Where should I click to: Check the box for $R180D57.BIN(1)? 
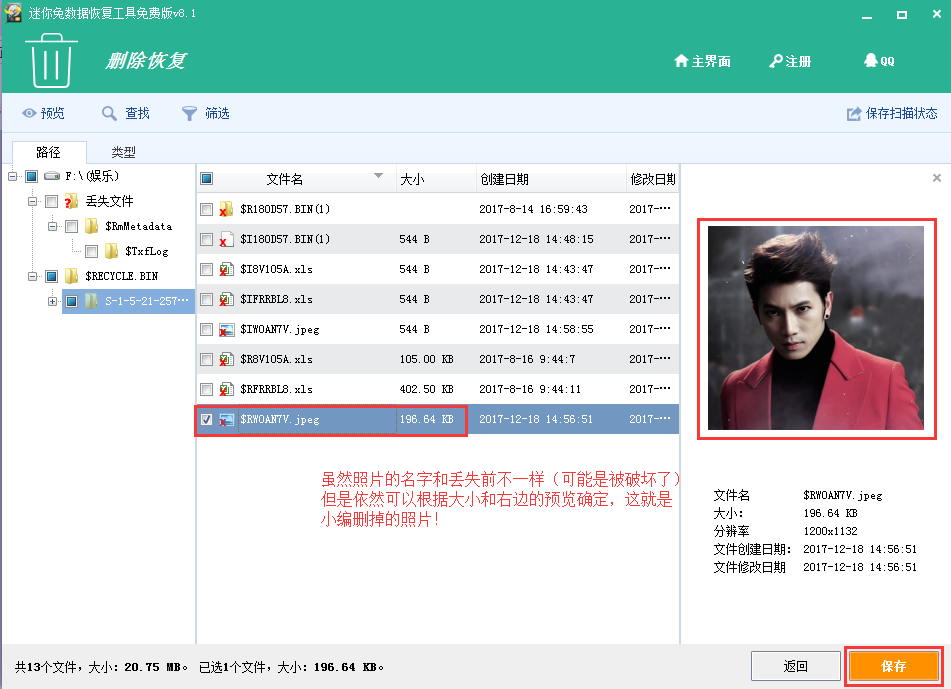pos(206,209)
